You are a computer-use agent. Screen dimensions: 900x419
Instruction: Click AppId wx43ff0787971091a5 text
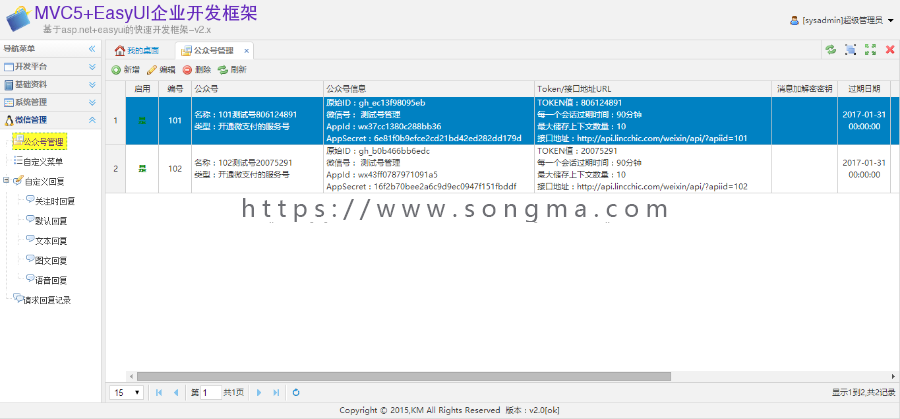tap(382, 174)
